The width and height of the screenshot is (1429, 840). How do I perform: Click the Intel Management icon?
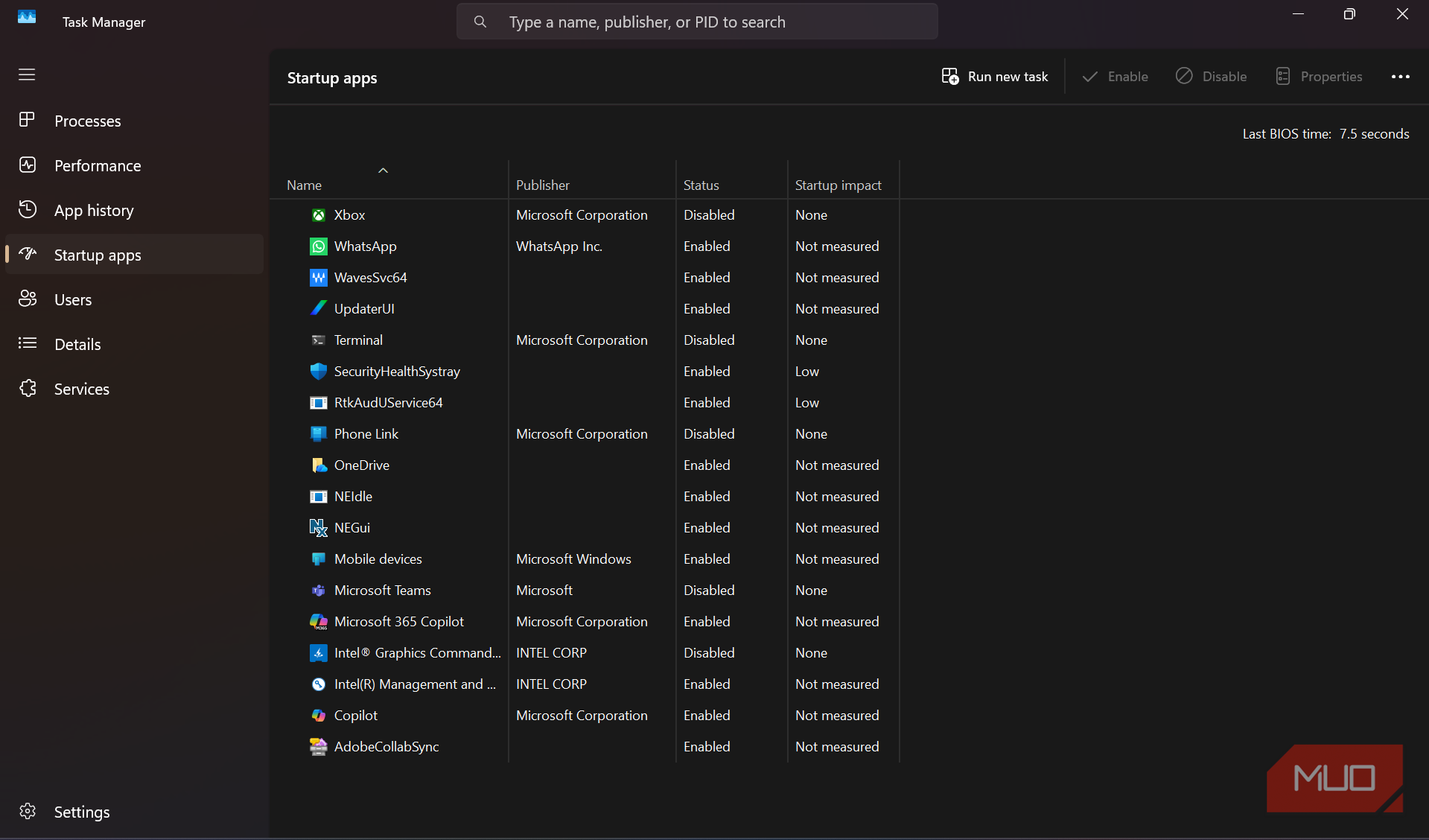click(x=318, y=684)
